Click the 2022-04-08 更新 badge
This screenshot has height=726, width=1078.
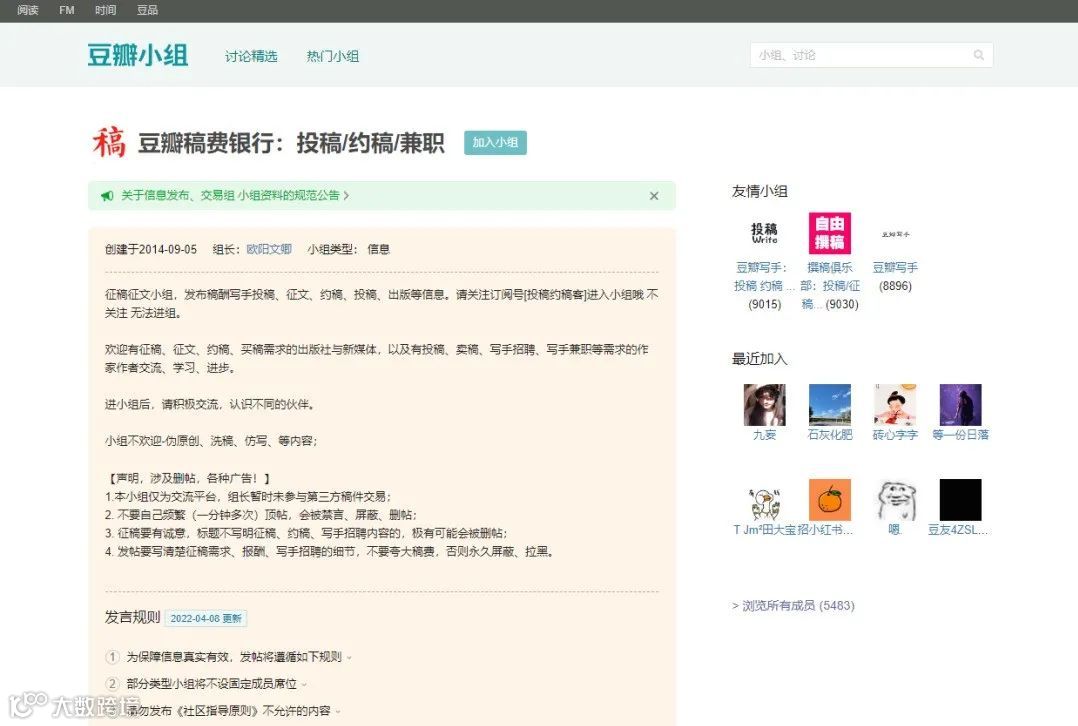(x=206, y=618)
